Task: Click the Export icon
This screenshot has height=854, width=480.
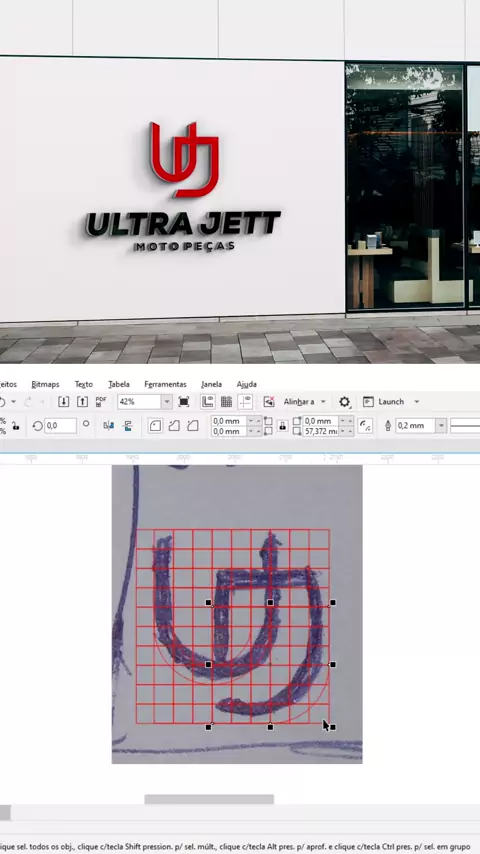Action: point(82,402)
